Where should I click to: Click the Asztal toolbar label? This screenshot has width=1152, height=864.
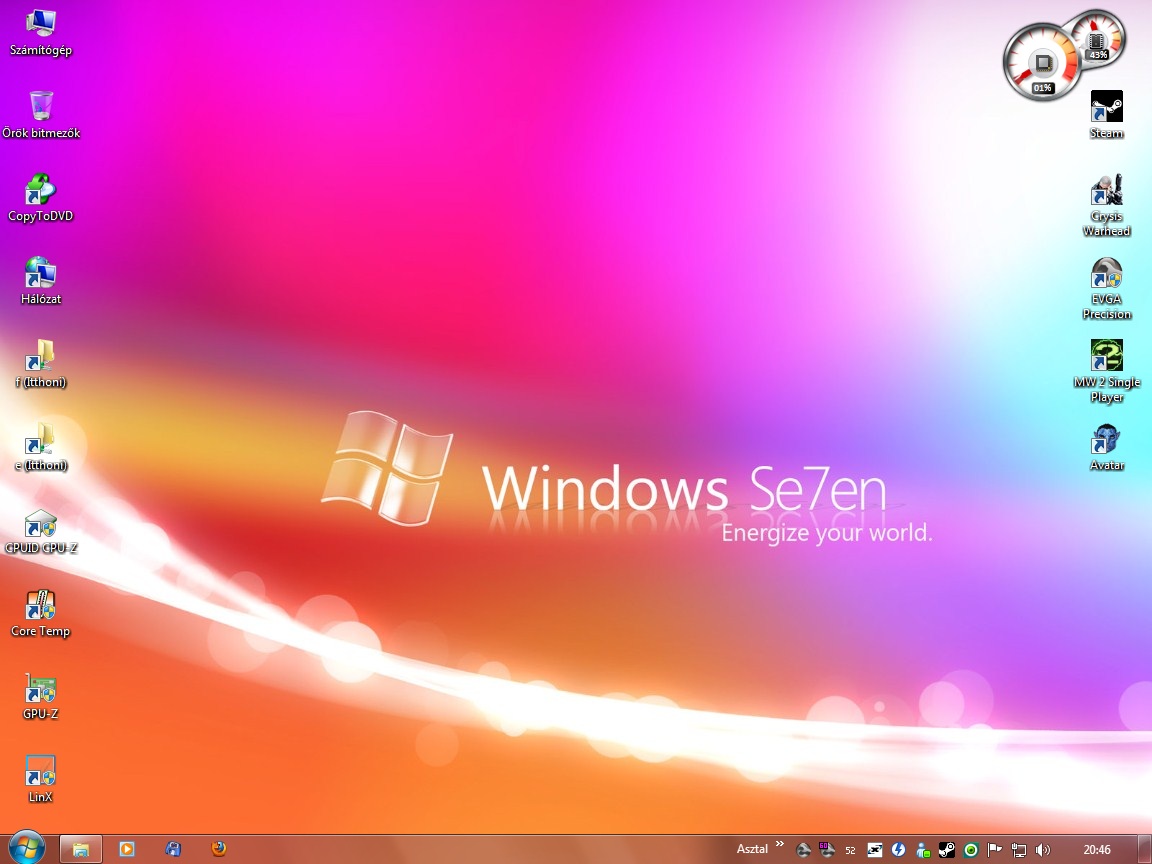click(752, 849)
